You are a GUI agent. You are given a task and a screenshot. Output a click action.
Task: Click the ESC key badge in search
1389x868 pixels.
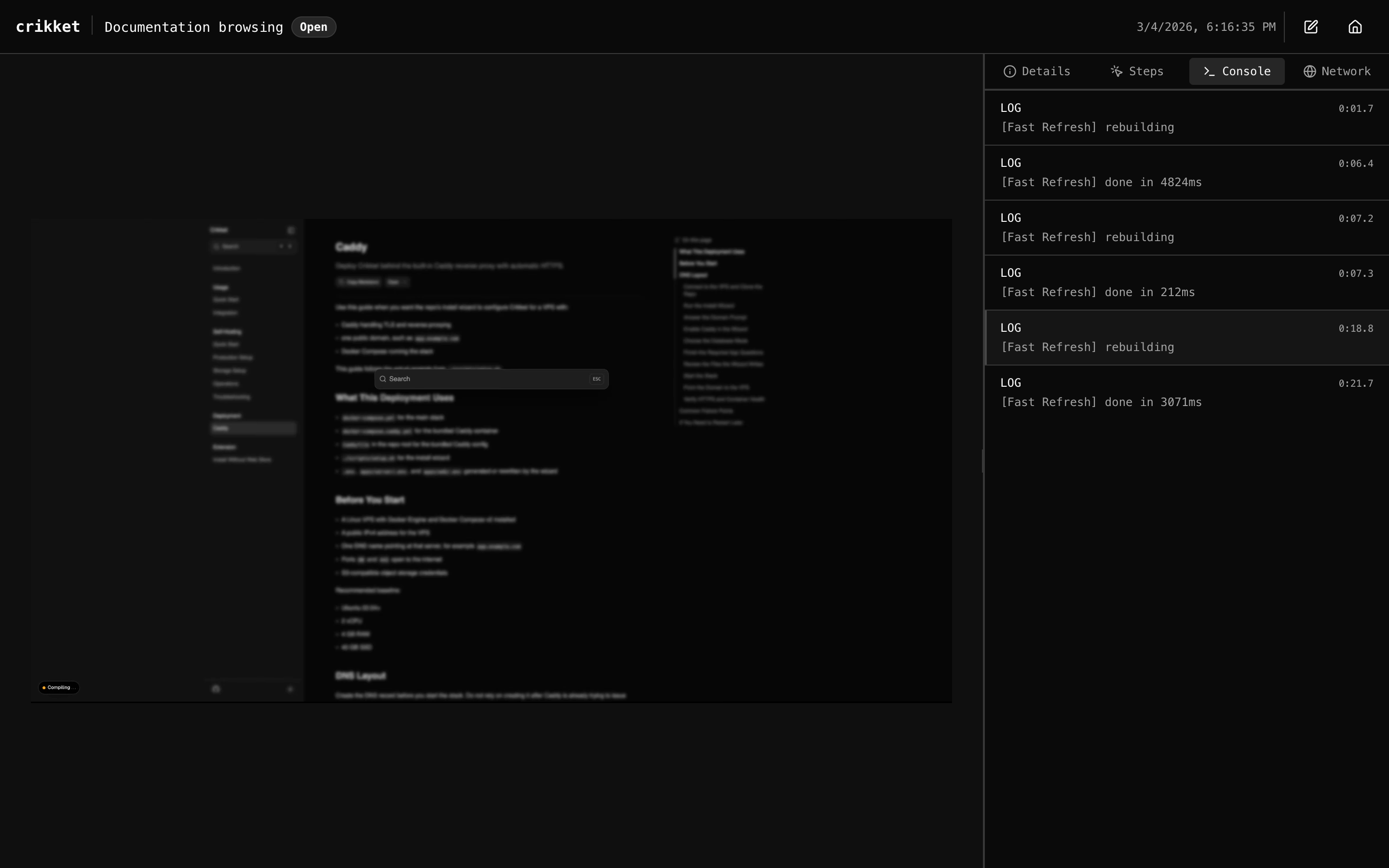596,379
